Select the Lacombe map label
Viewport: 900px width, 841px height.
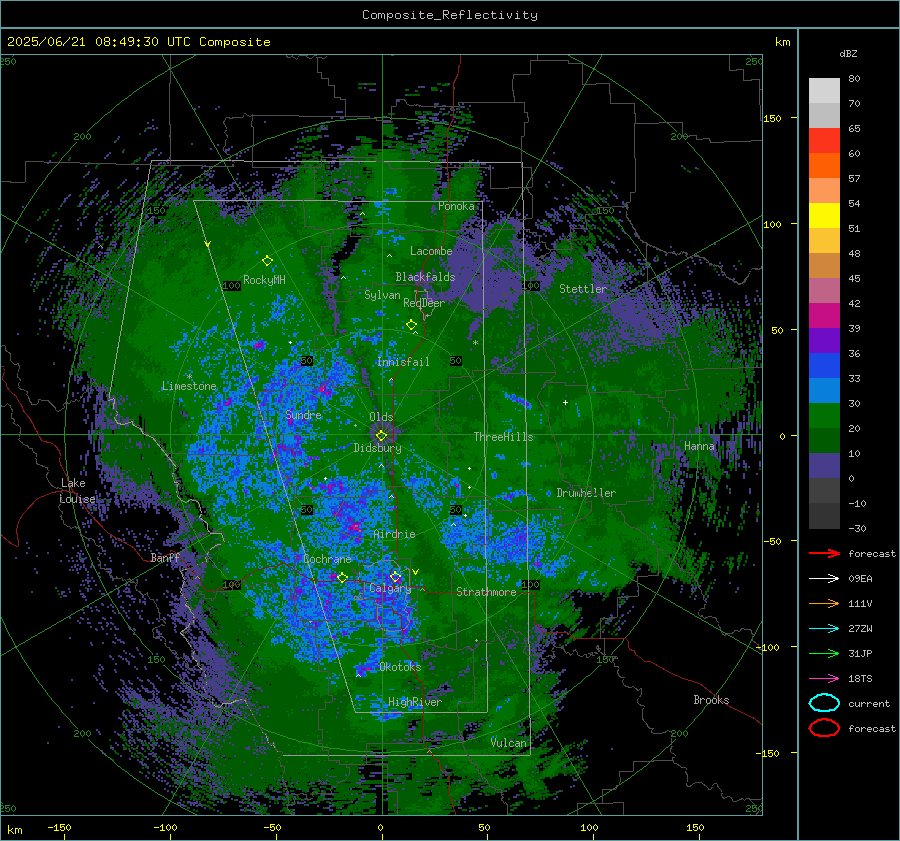click(x=431, y=251)
